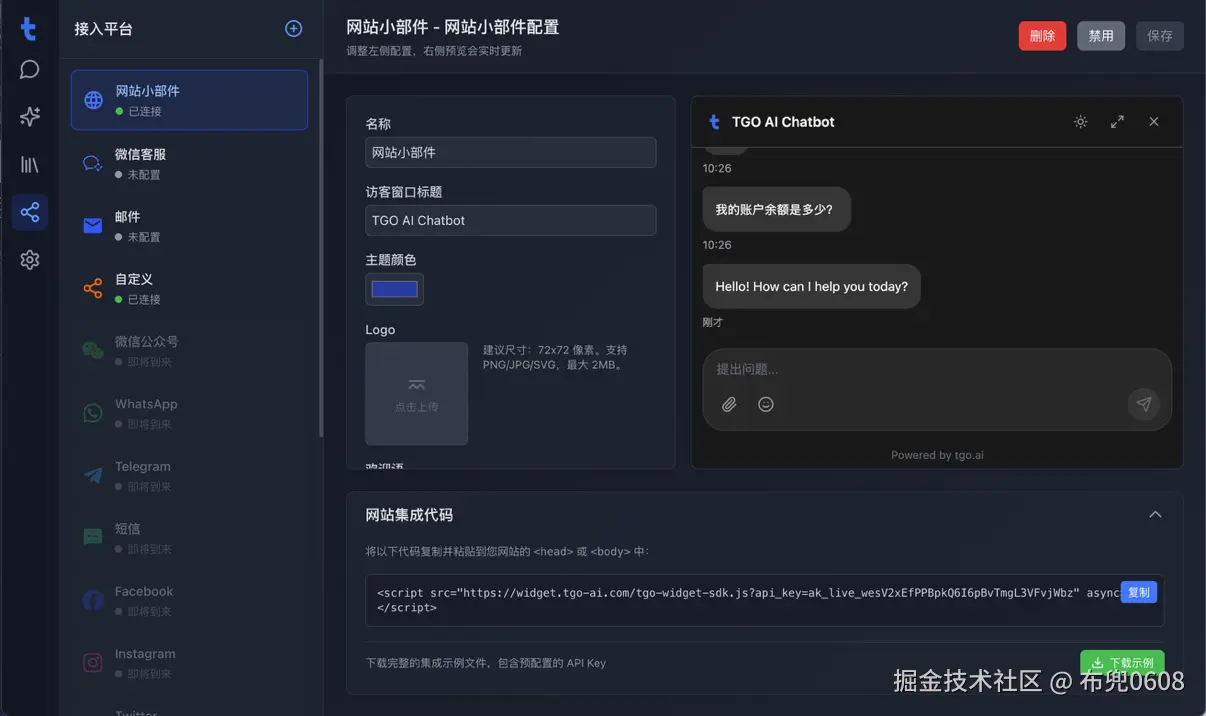Disable the widget using 禁用 button

coord(1100,35)
